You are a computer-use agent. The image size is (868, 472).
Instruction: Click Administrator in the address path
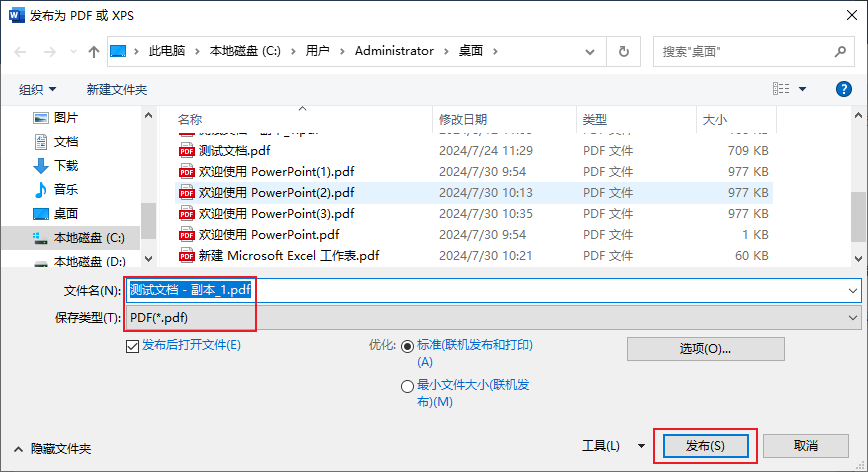(x=394, y=51)
